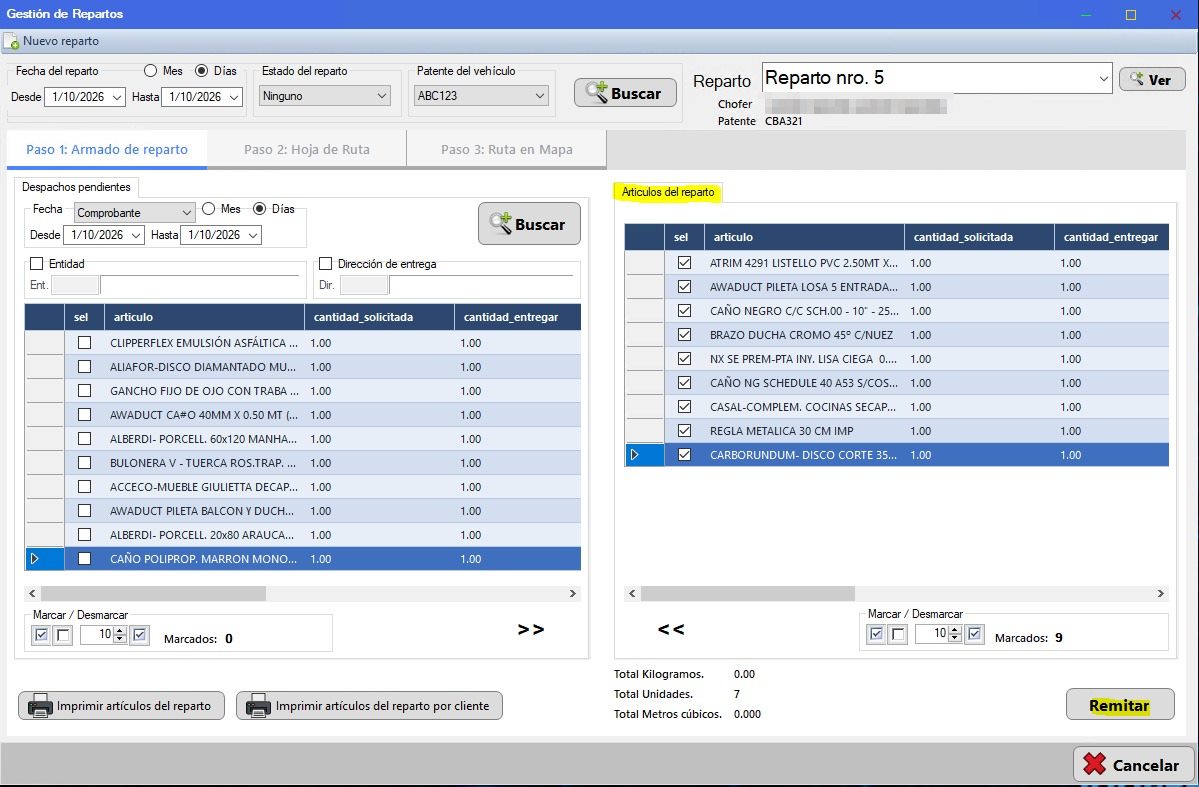Screen dimensions: 1199x787
Task: Open the Estado del reparto dropdown
Action: tap(325, 96)
